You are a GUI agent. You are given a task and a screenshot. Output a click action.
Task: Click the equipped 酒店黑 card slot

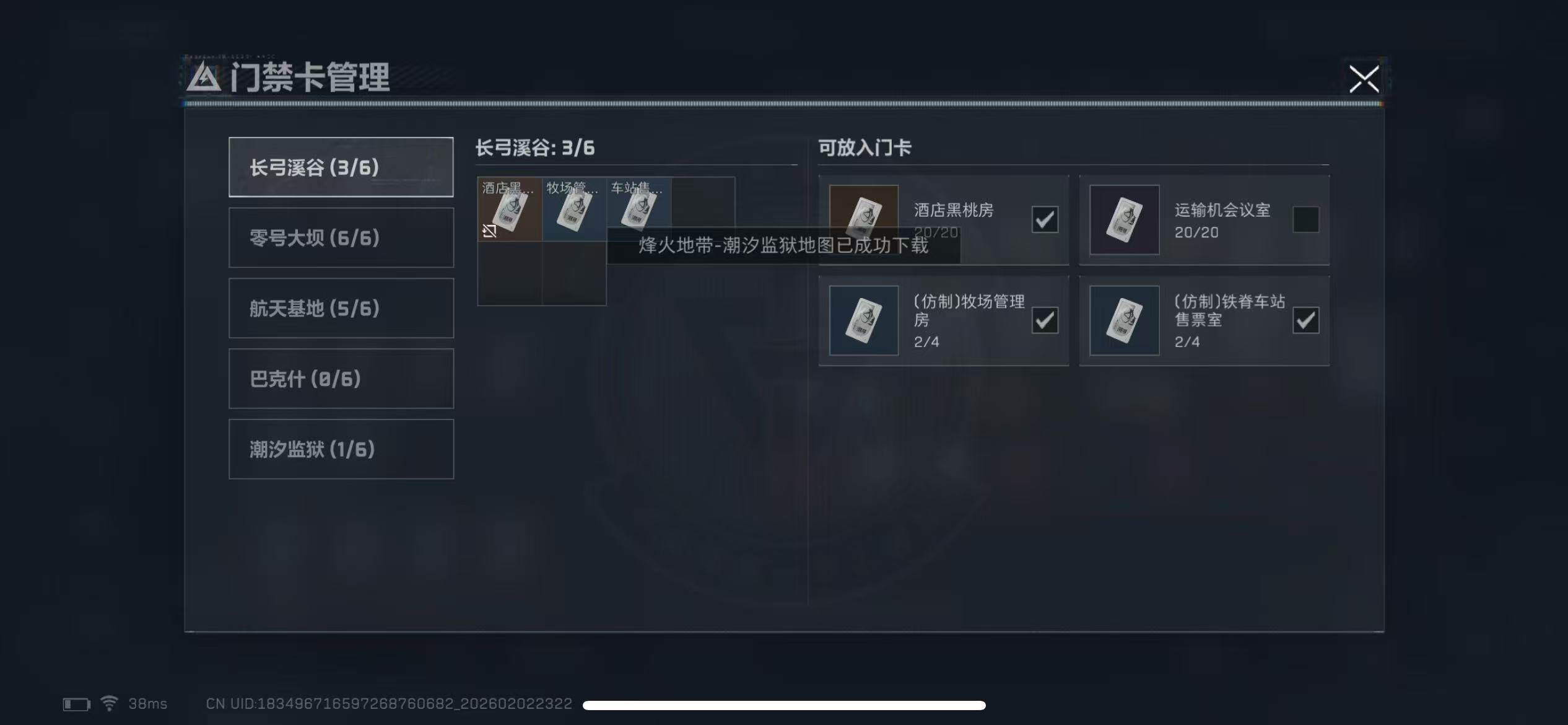pos(510,209)
